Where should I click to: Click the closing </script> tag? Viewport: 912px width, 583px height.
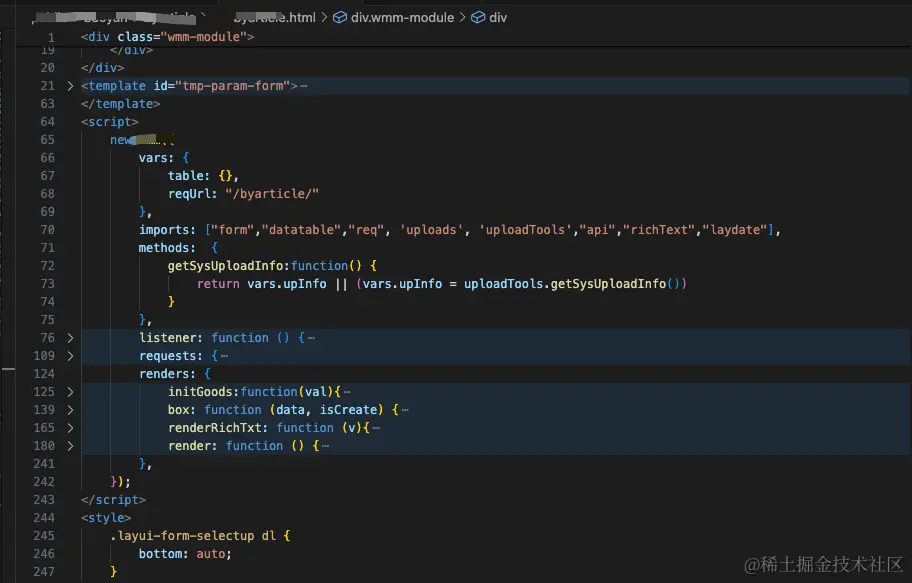pos(113,500)
